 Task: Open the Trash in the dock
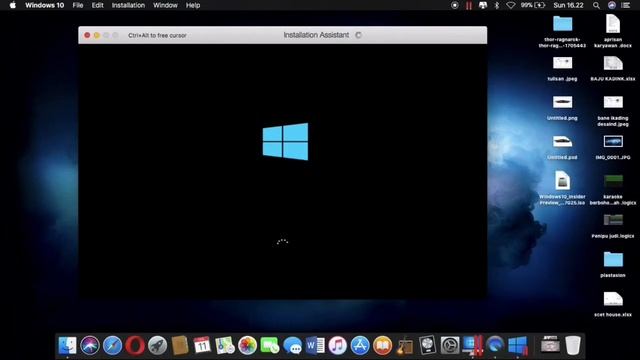[x=573, y=345]
